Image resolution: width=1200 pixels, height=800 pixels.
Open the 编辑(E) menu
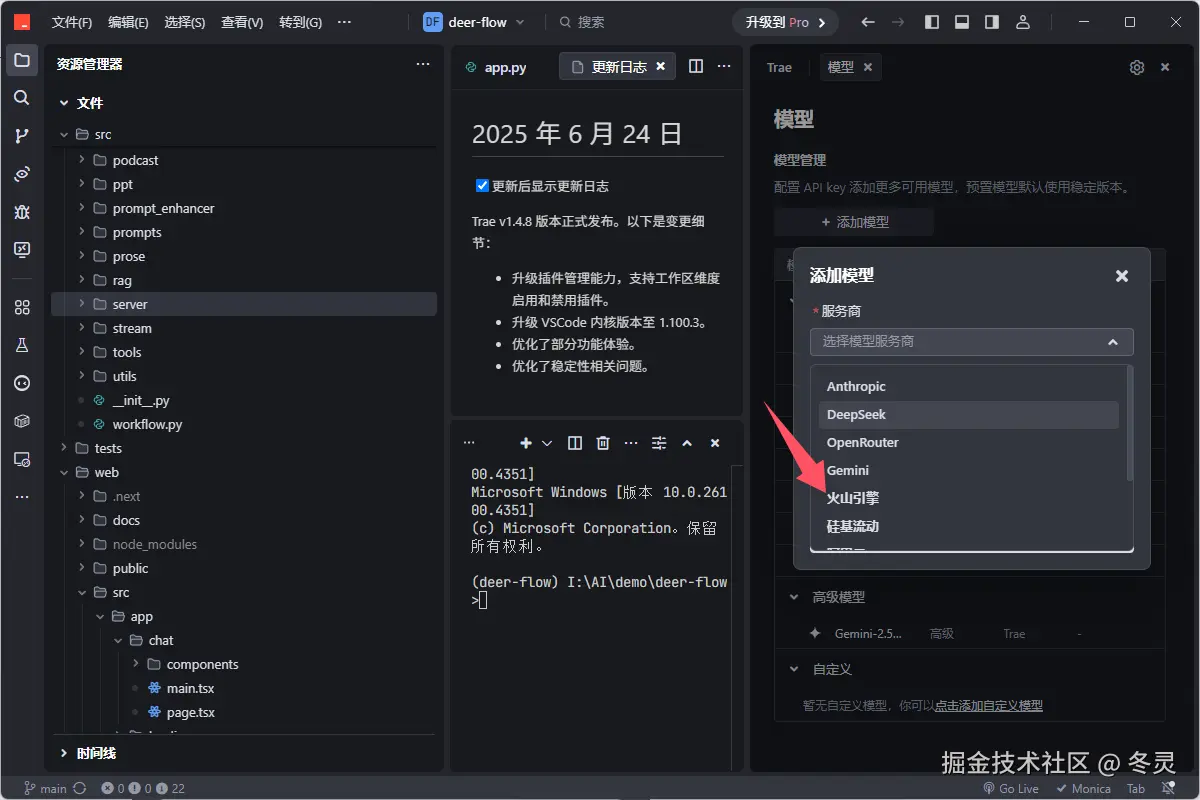[x=128, y=22]
